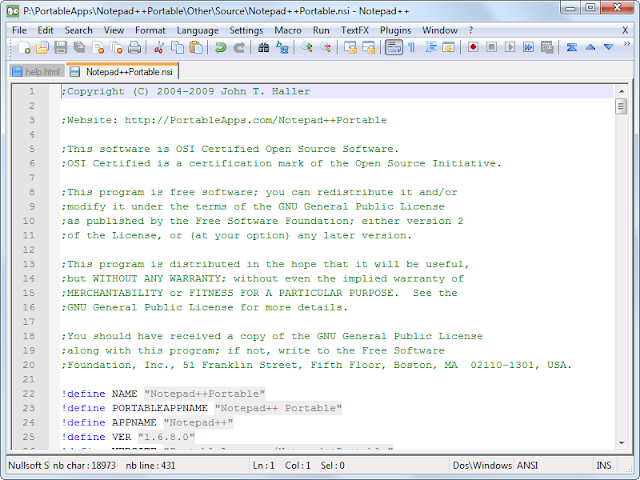The width and height of the screenshot is (640, 480).
Task: Click the Save Recorded Macro icon
Action: [x=547, y=47]
